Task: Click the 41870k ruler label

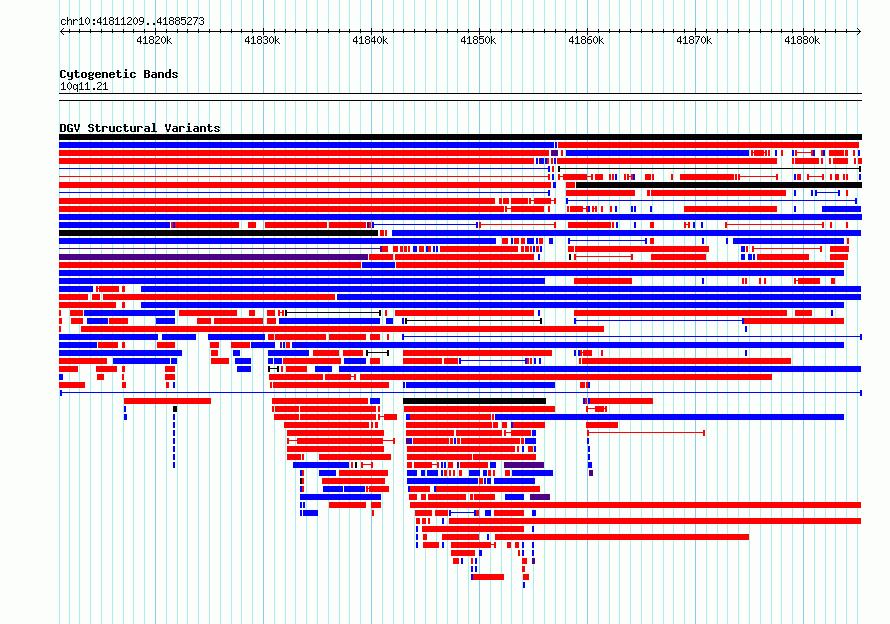Action: pyautogui.click(x=694, y=40)
